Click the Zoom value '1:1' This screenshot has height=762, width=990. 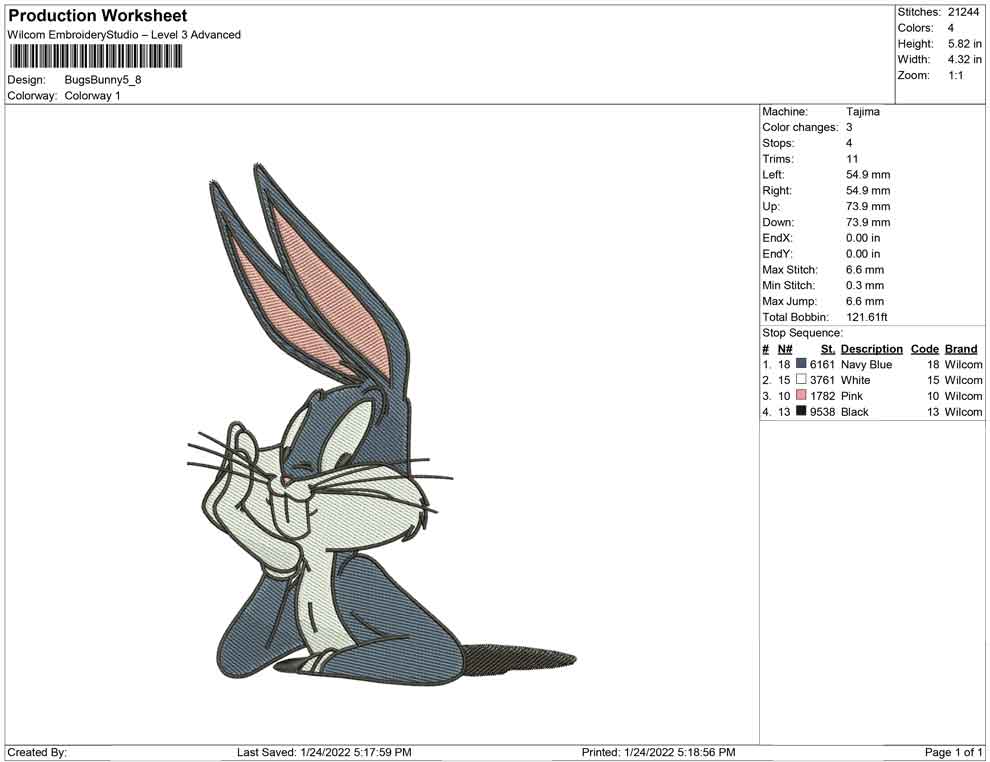click(956, 75)
